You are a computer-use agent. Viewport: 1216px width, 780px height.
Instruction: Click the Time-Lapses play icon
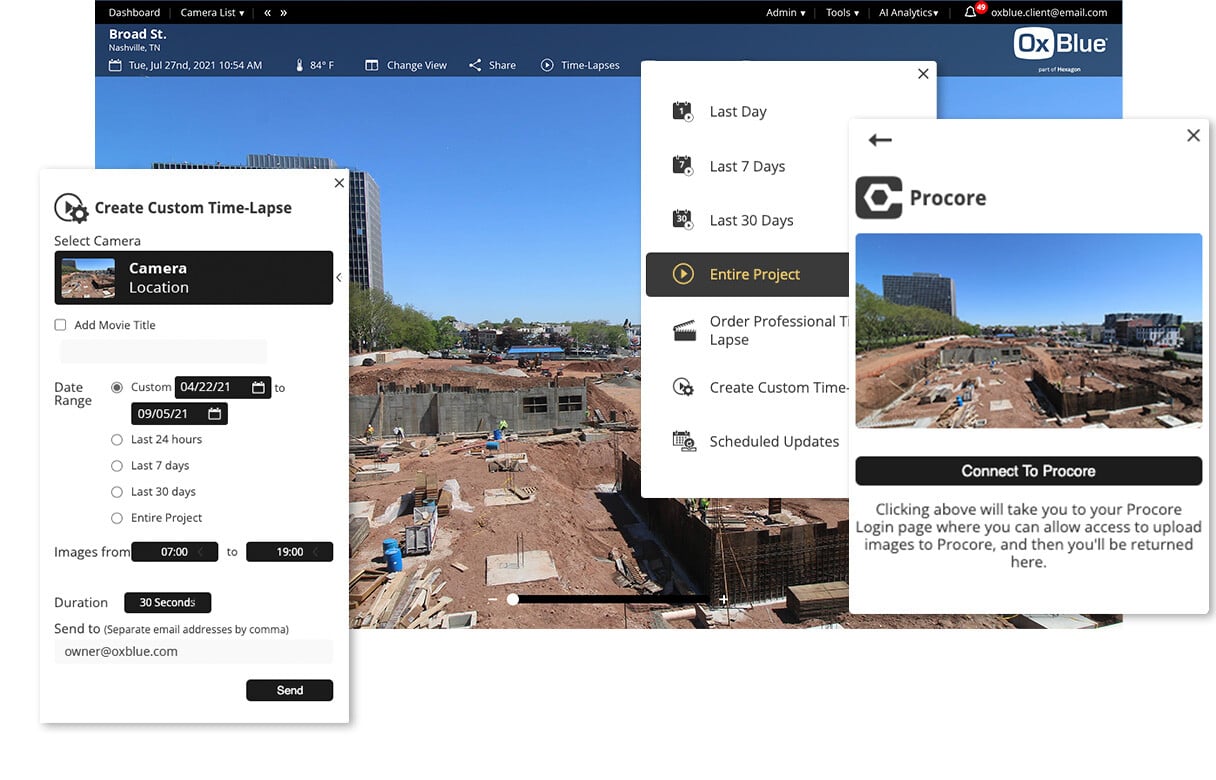coord(547,65)
